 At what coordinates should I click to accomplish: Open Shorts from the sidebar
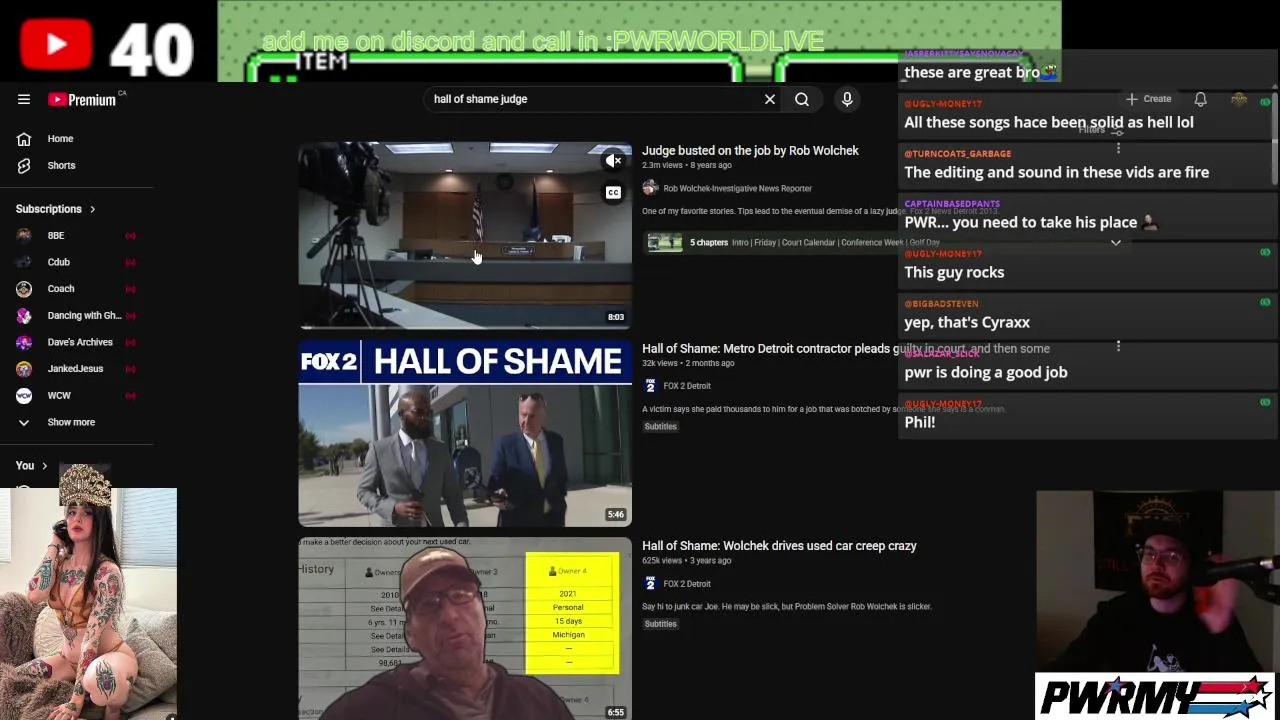pyautogui.click(x=61, y=166)
